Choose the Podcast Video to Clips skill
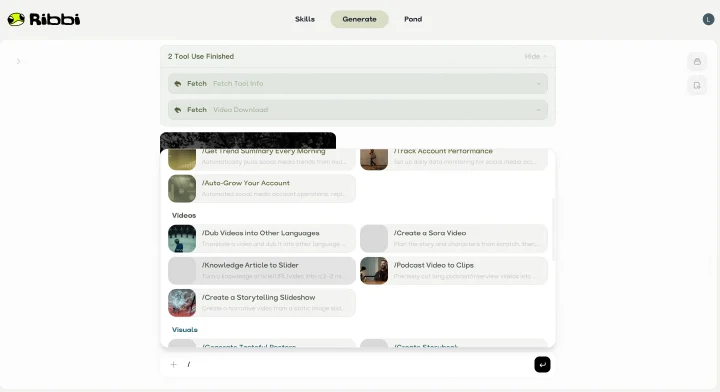The width and height of the screenshot is (720, 392). (x=454, y=270)
